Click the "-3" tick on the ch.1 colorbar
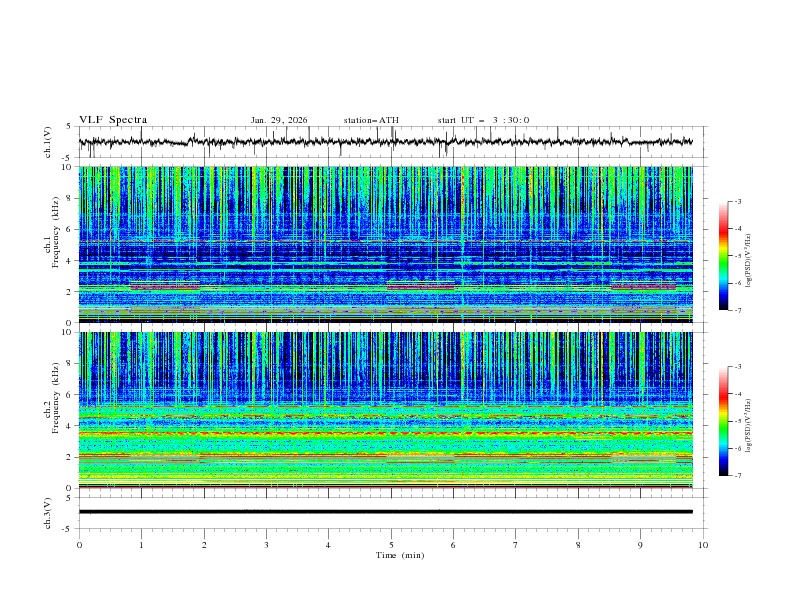The image size is (792, 612). pos(737,201)
